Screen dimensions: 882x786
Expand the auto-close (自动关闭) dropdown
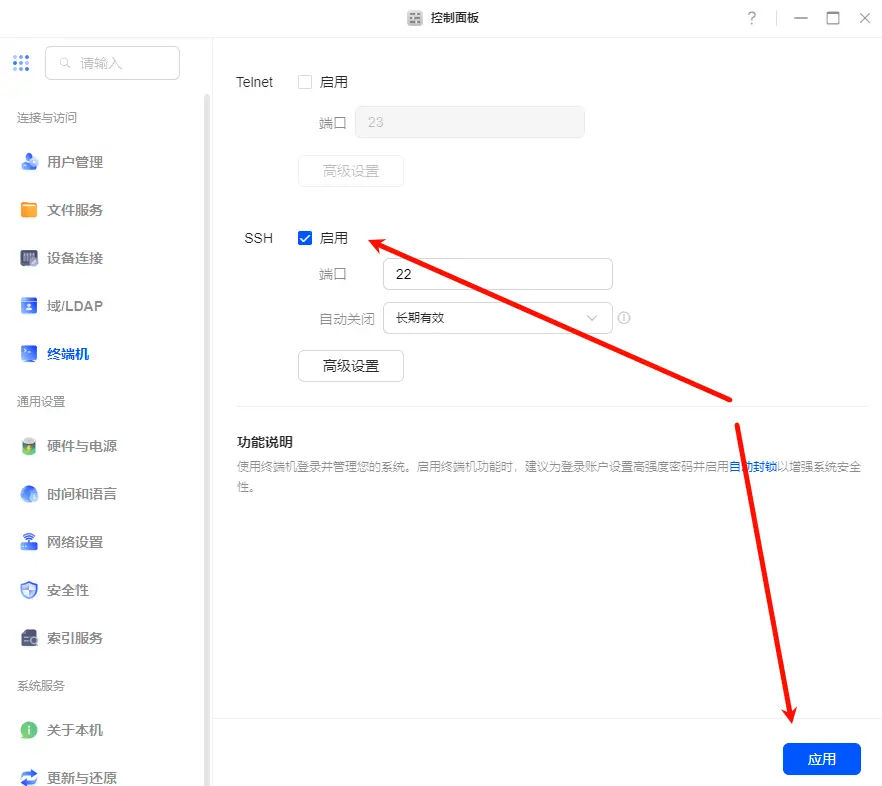(497, 318)
